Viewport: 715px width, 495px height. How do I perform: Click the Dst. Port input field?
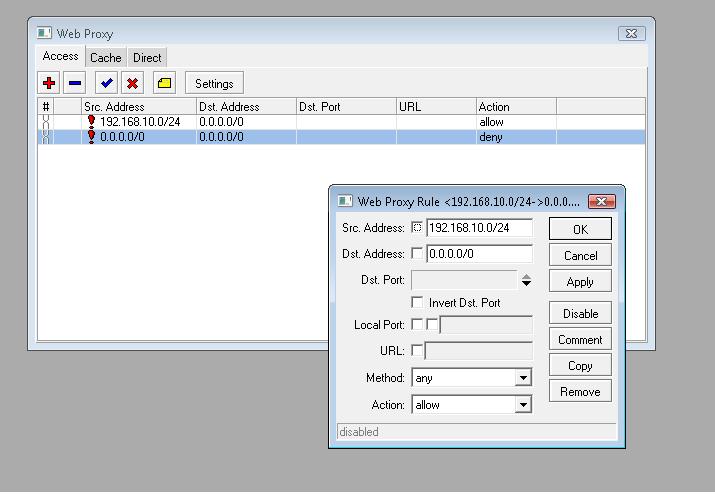(464, 280)
